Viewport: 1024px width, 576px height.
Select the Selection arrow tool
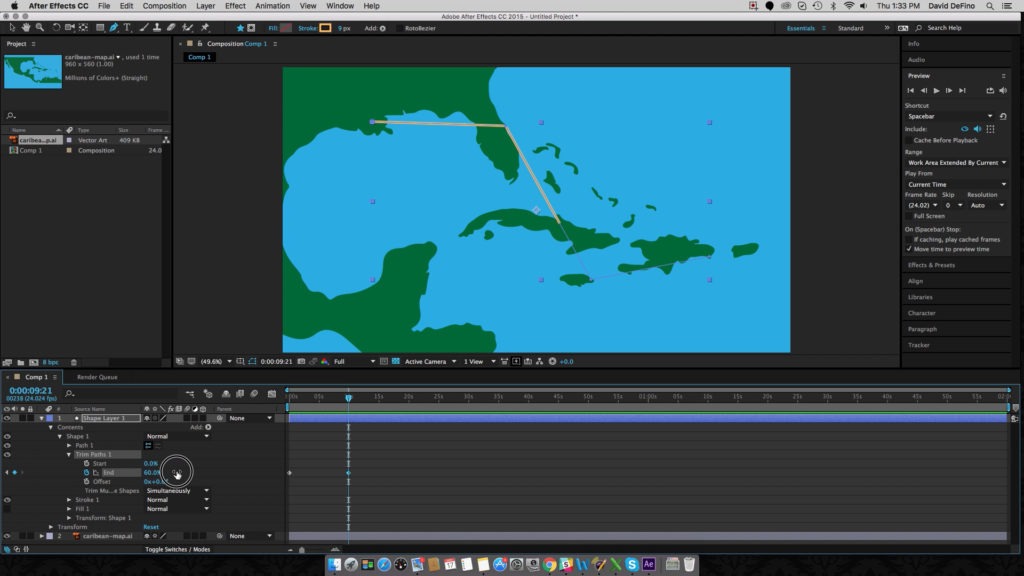click(x=12, y=27)
